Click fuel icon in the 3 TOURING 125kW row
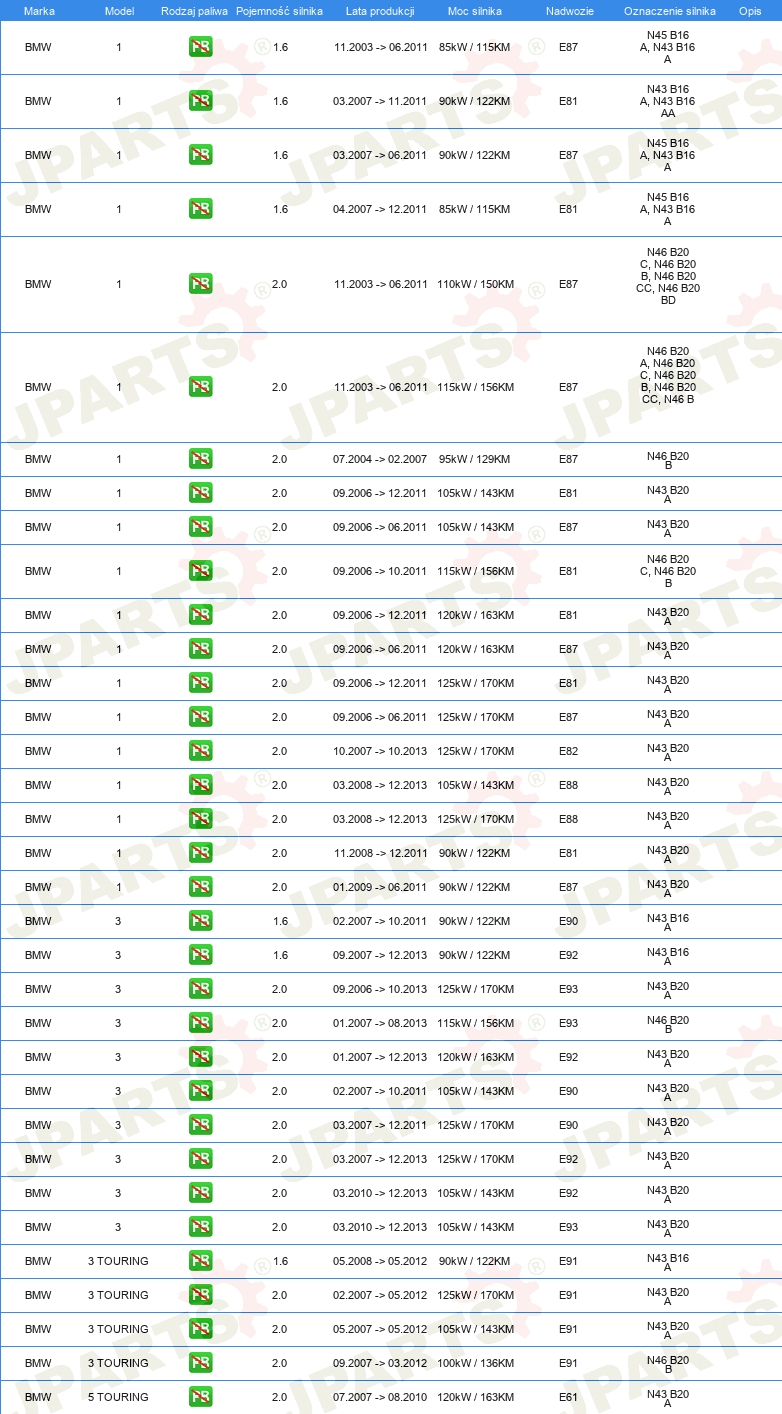The image size is (782, 1414). tap(200, 1295)
